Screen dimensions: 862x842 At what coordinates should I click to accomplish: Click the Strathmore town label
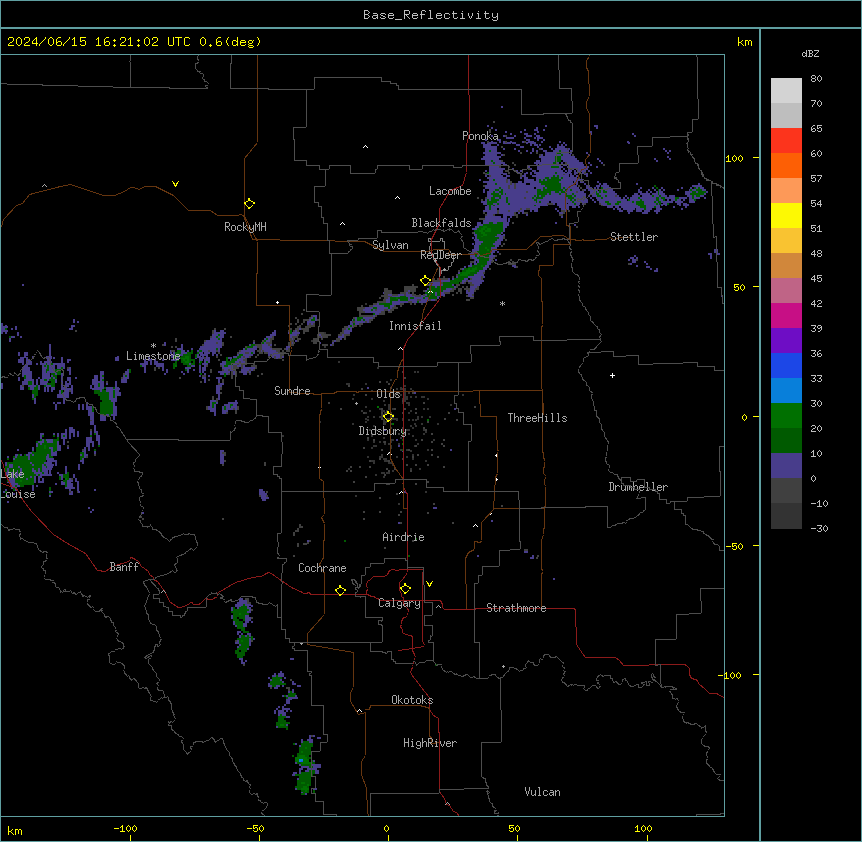coord(516,608)
